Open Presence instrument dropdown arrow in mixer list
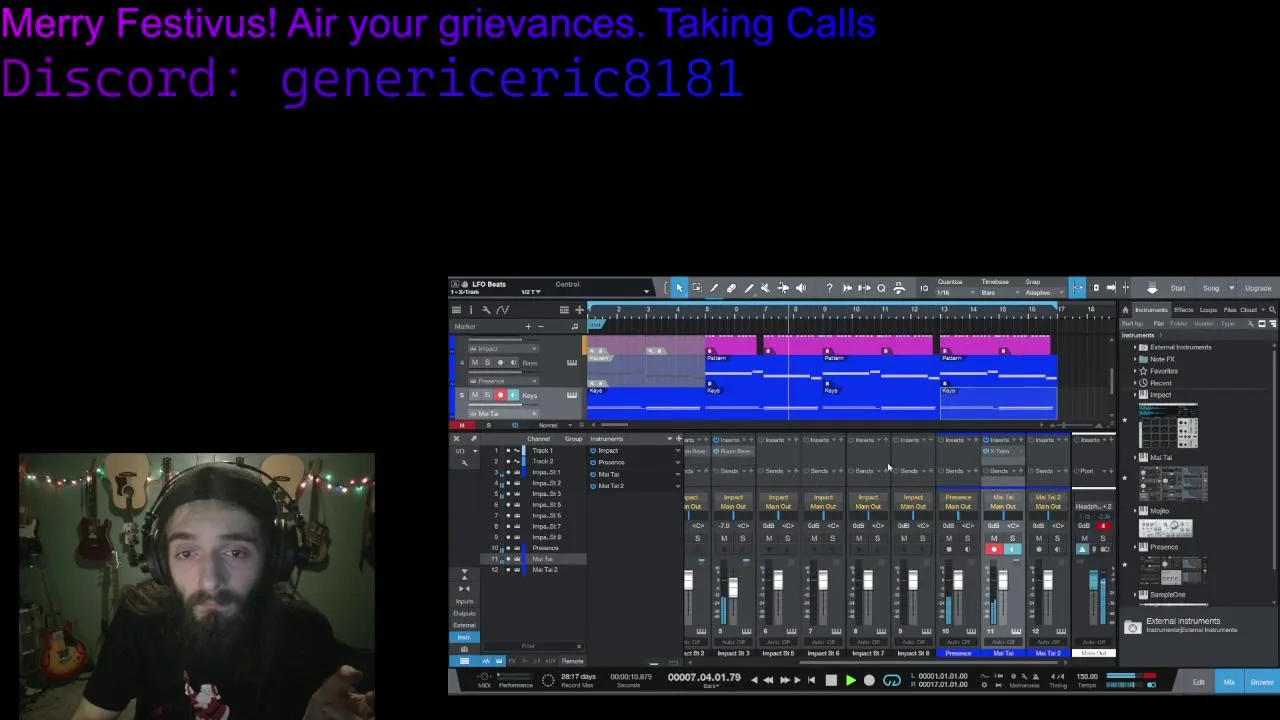Image resolution: width=1280 pixels, height=720 pixels. click(x=677, y=463)
